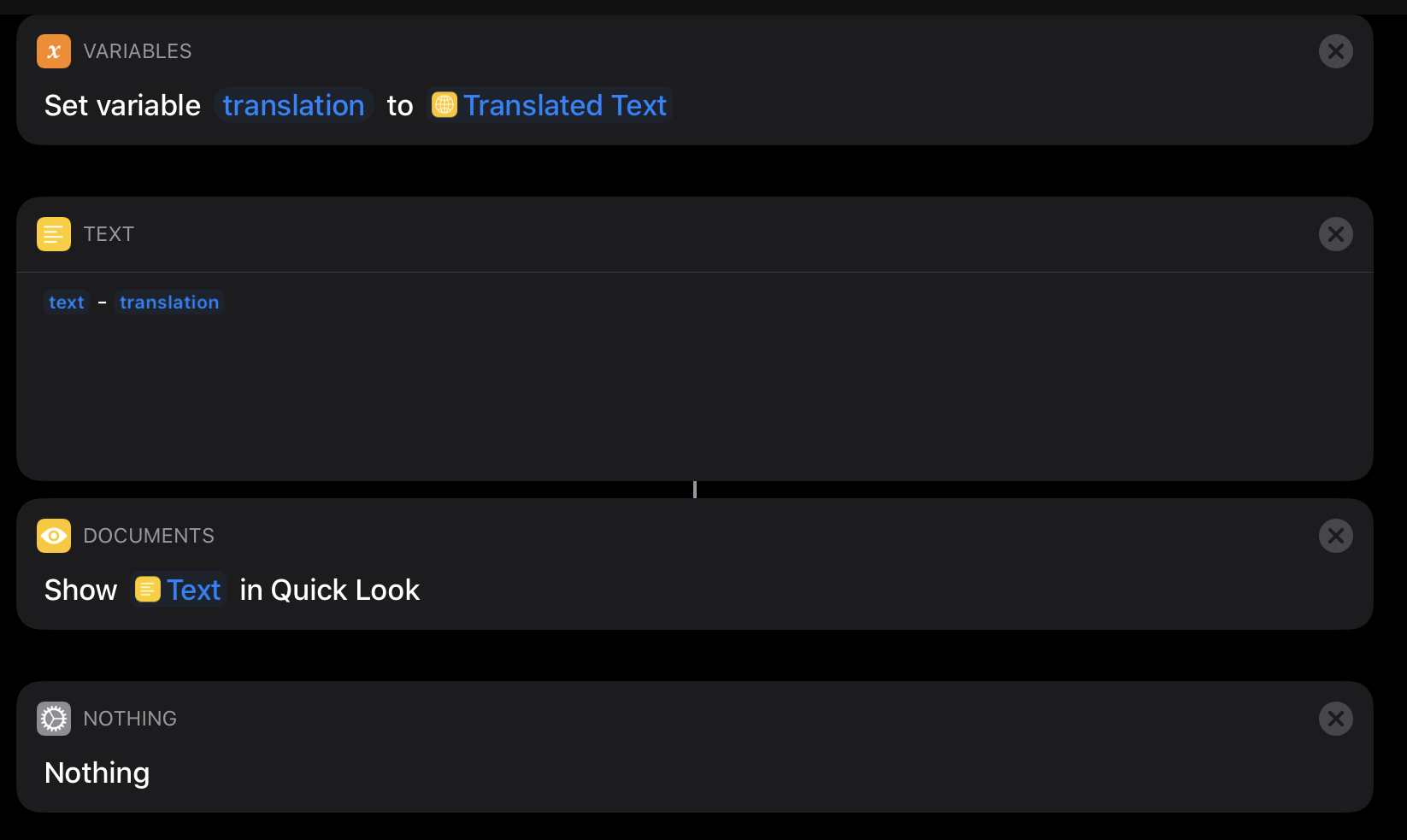Screen dimensions: 1407x840
Task: Remove the Show in Quick Look action
Action: tap(1335, 536)
